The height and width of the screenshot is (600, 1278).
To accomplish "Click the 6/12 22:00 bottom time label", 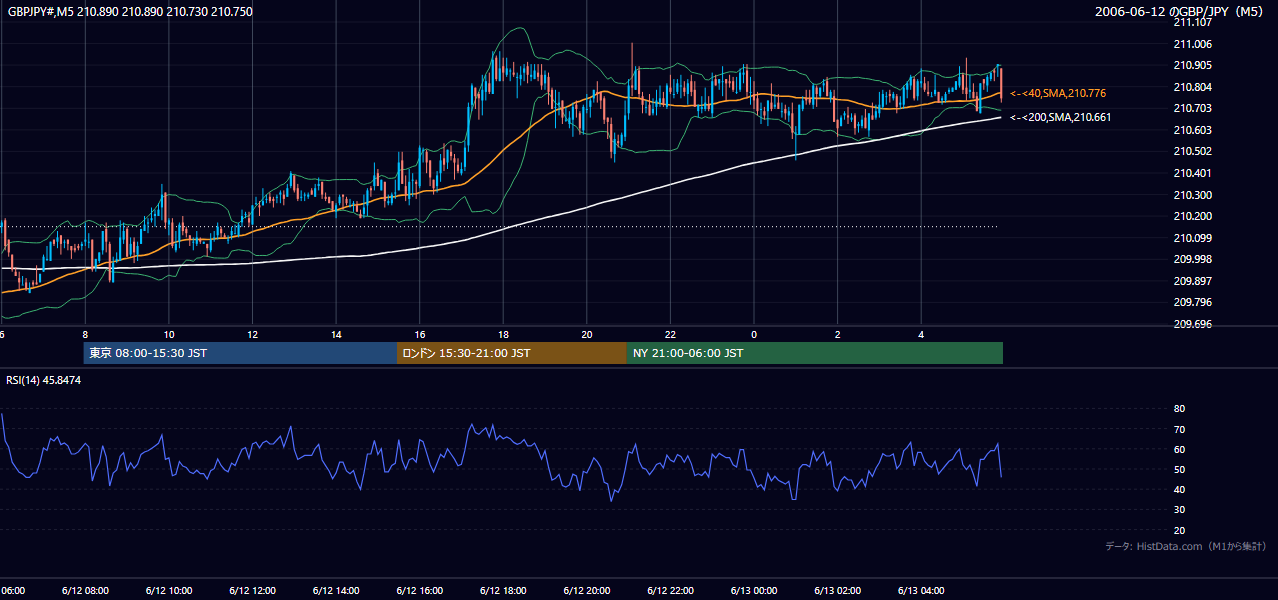I will coord(670,590).
